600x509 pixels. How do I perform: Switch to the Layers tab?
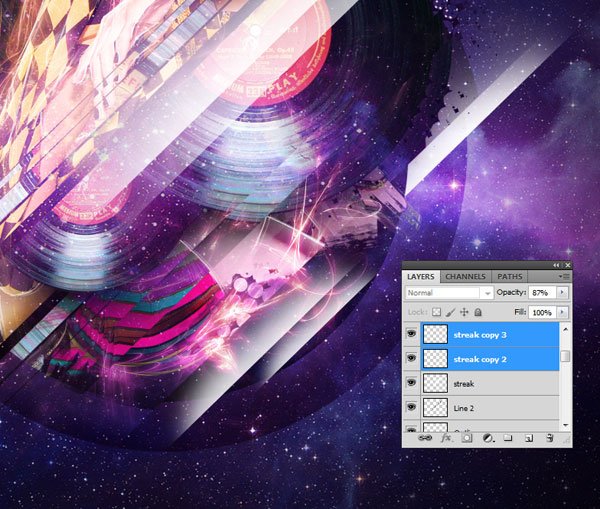click(x=421, y=277)
